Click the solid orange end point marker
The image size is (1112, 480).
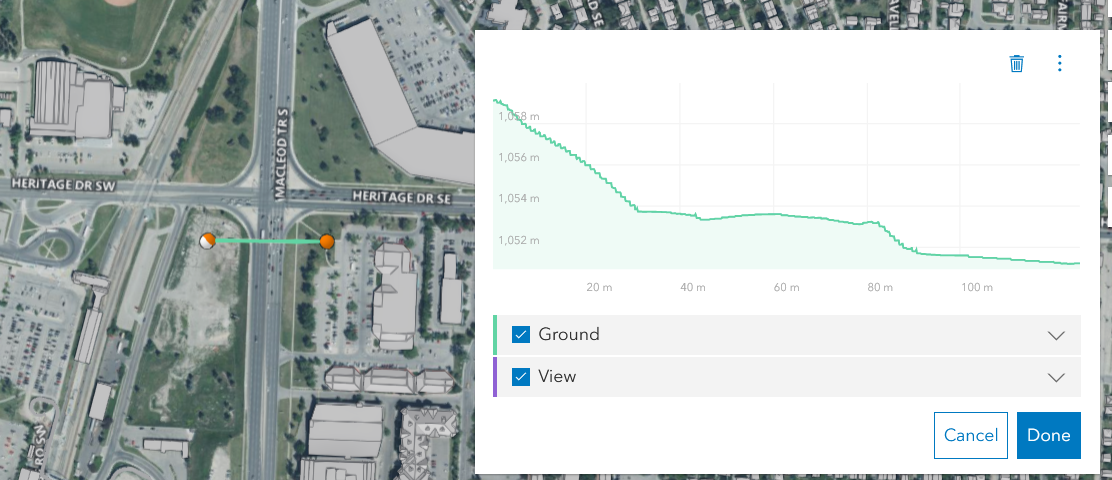326,241
